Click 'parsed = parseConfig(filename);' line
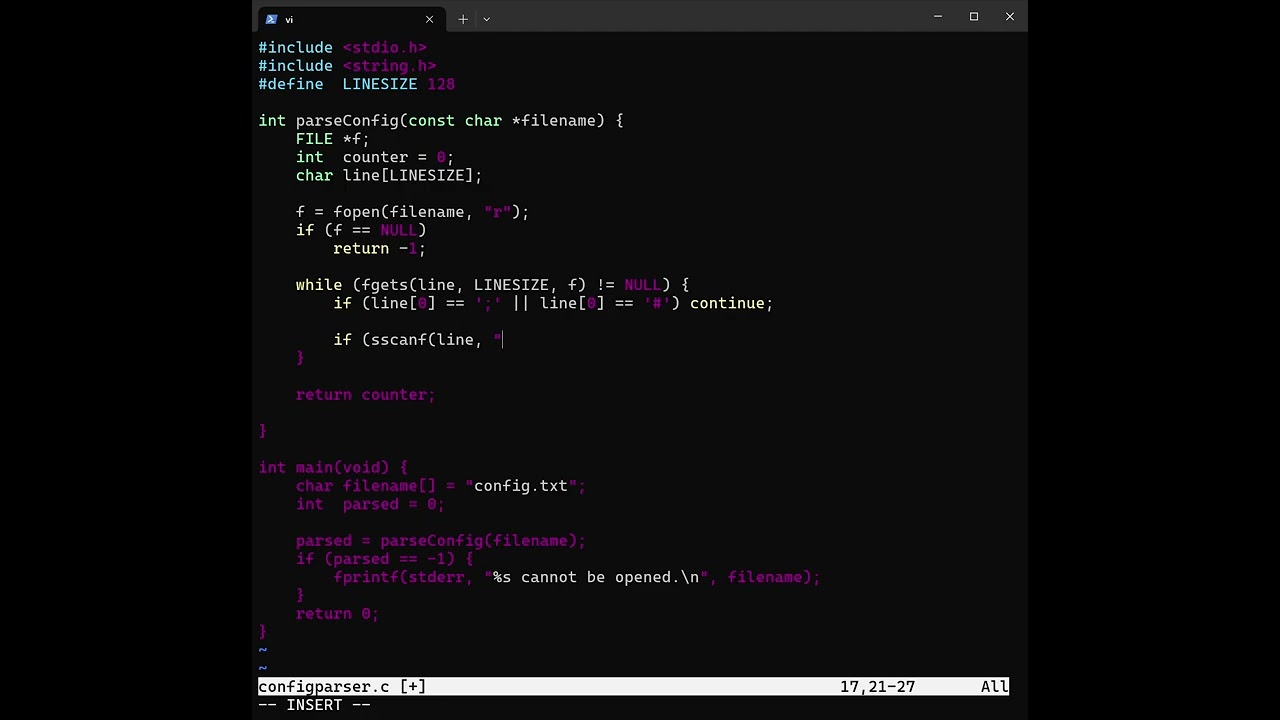This screenshot has width=1280, height=720. pos(440,541)
